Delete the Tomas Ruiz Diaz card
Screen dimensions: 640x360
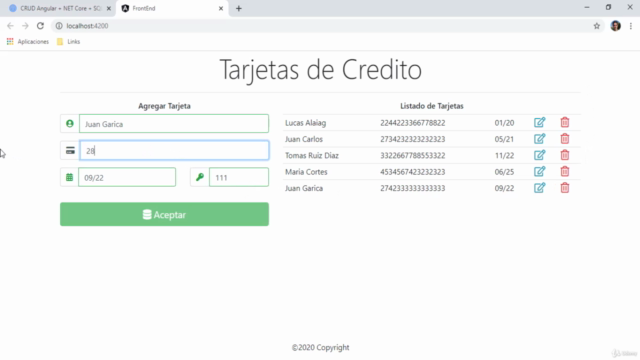(564, 155)
